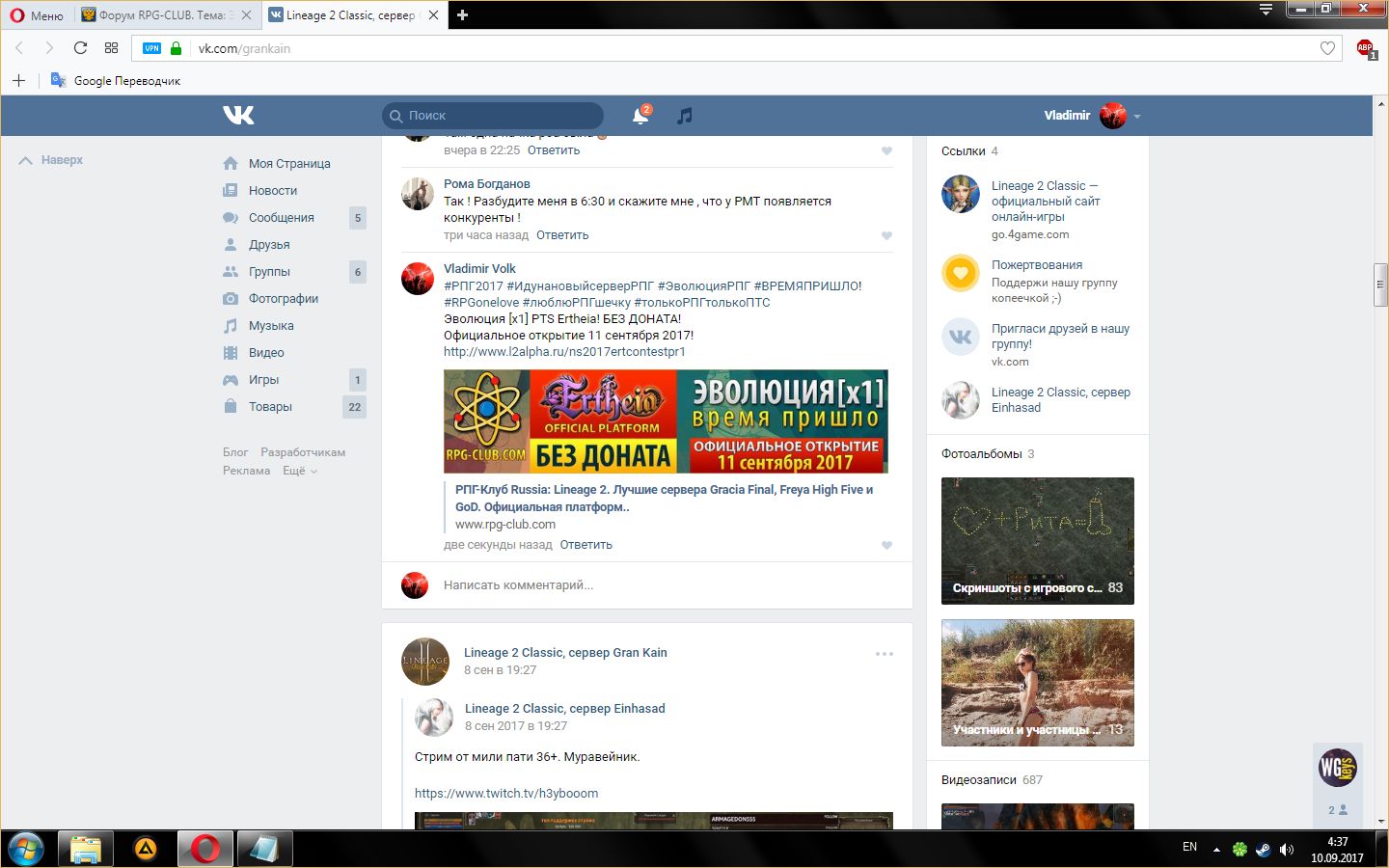This screenshot has height=868, width=1389.
Task: Open the Пожертвования link
Action: (1037, 265)
